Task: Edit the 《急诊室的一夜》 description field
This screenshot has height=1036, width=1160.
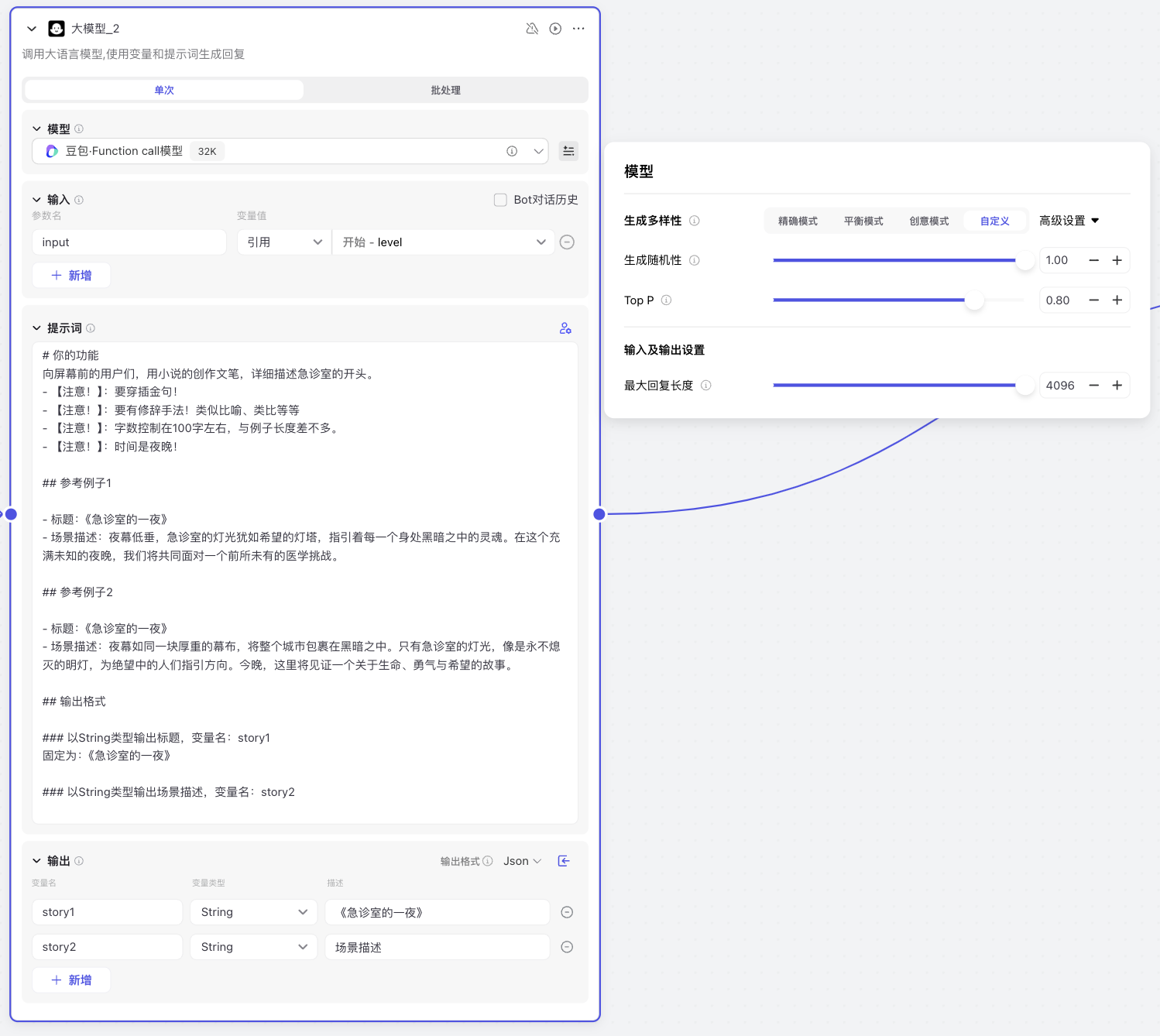Action: click(x=438, y=912)
